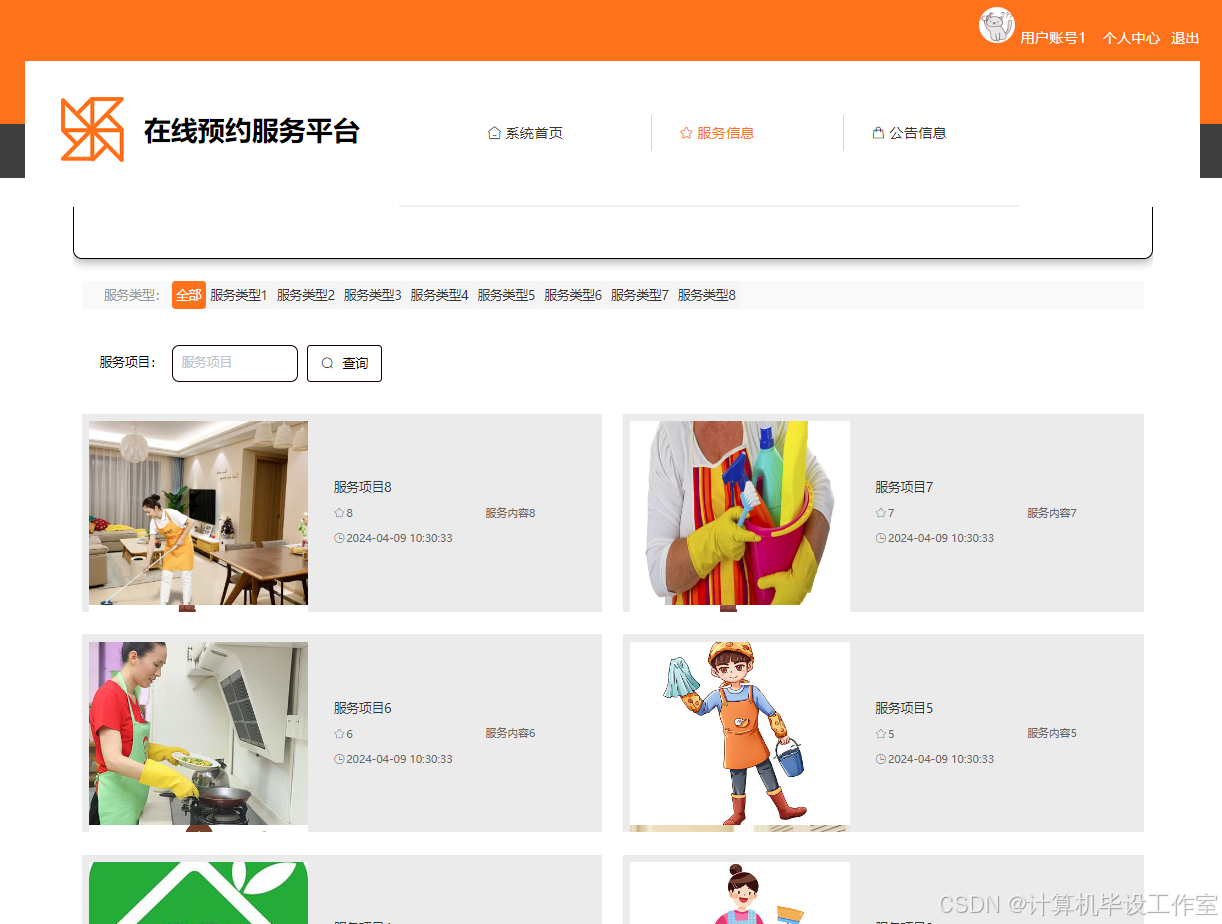Image resolution: width=1222 pixels, height=924 pixels.
Task: Open the 服务项目6 kitchen cooking photo
Action: 198,734
